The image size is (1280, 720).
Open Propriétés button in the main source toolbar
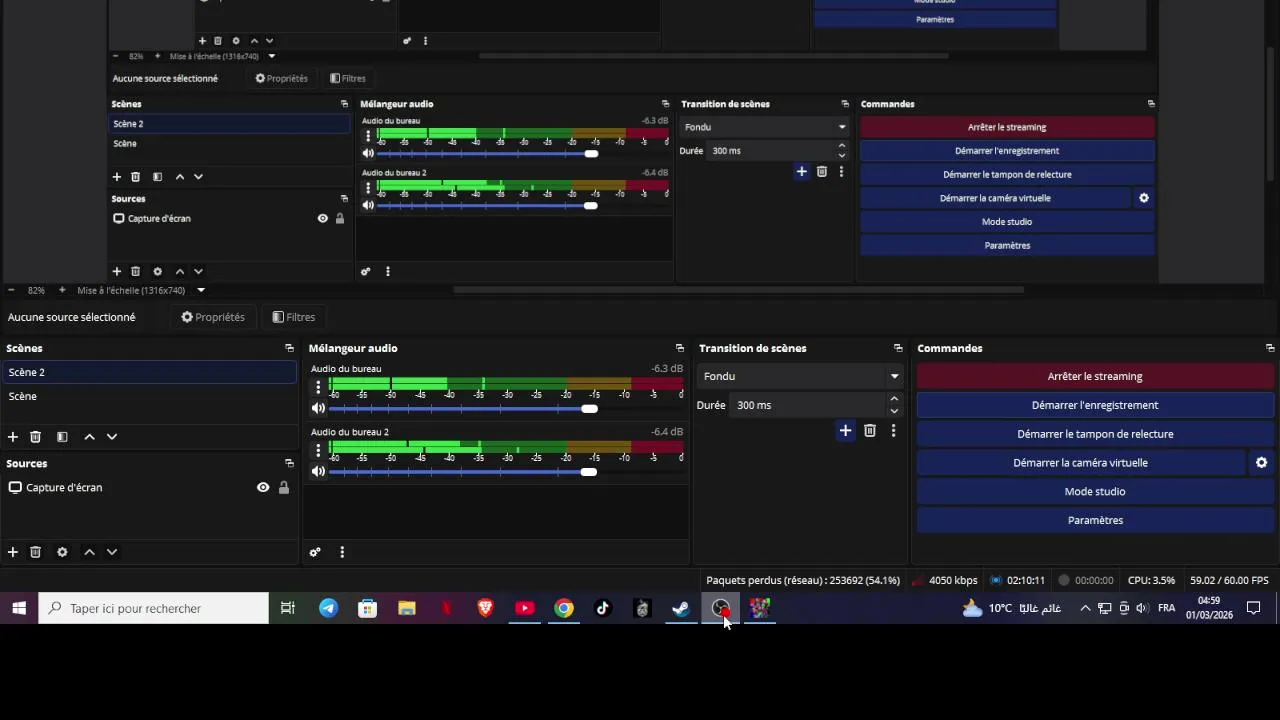(213, 317)
